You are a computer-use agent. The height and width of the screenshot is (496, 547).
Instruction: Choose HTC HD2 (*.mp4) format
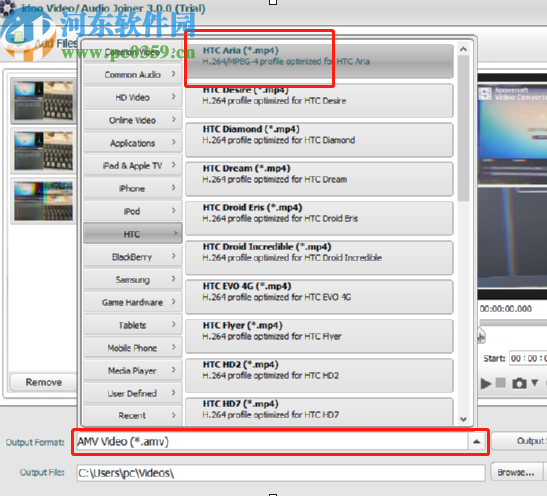319,375
